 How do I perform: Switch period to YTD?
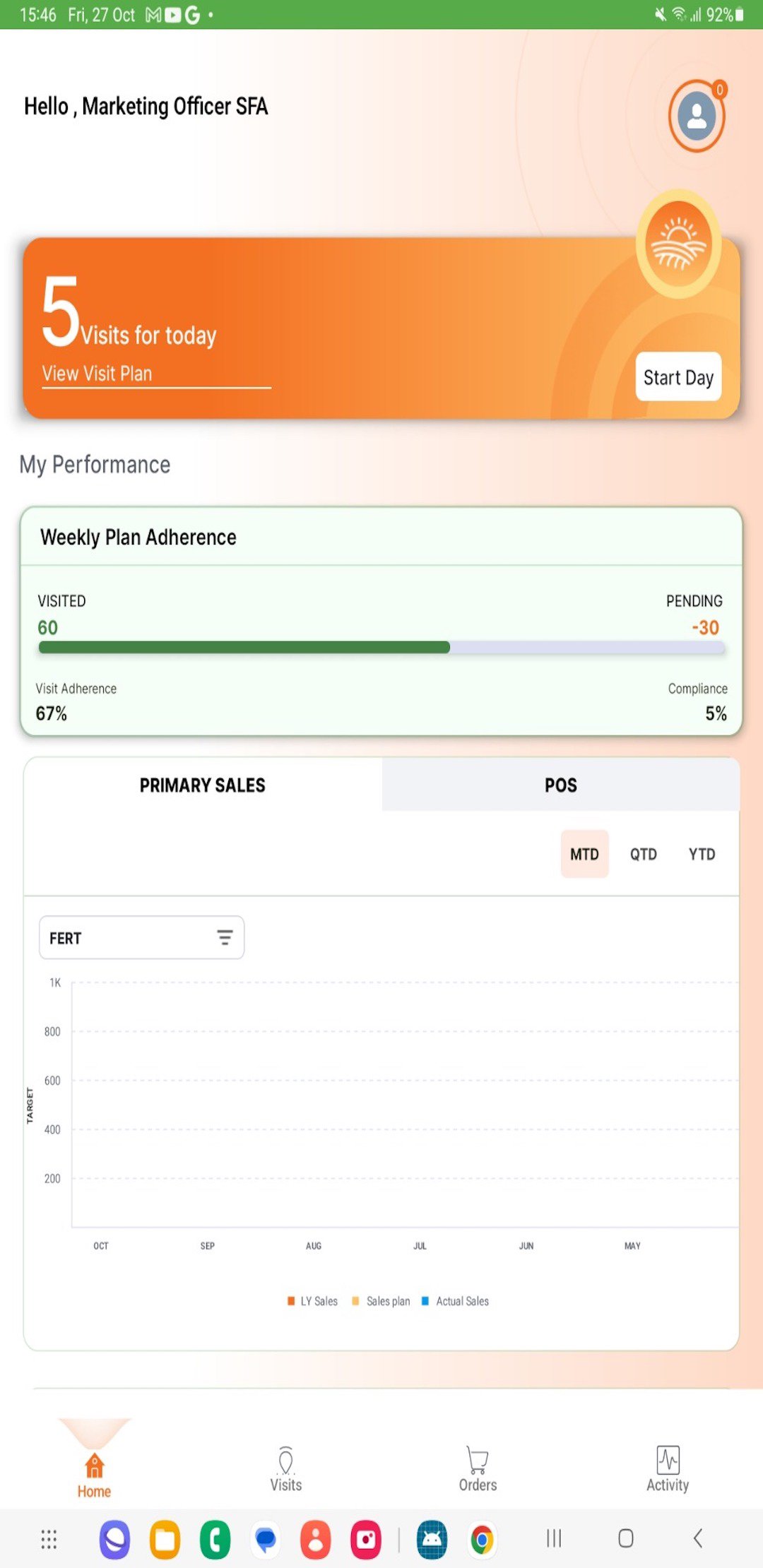point(702,854)
